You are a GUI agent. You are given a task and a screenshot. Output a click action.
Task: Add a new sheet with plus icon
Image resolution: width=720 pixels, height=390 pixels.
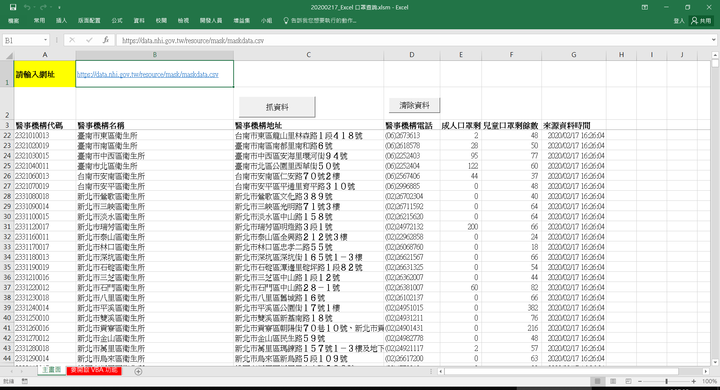coord(138,371)
